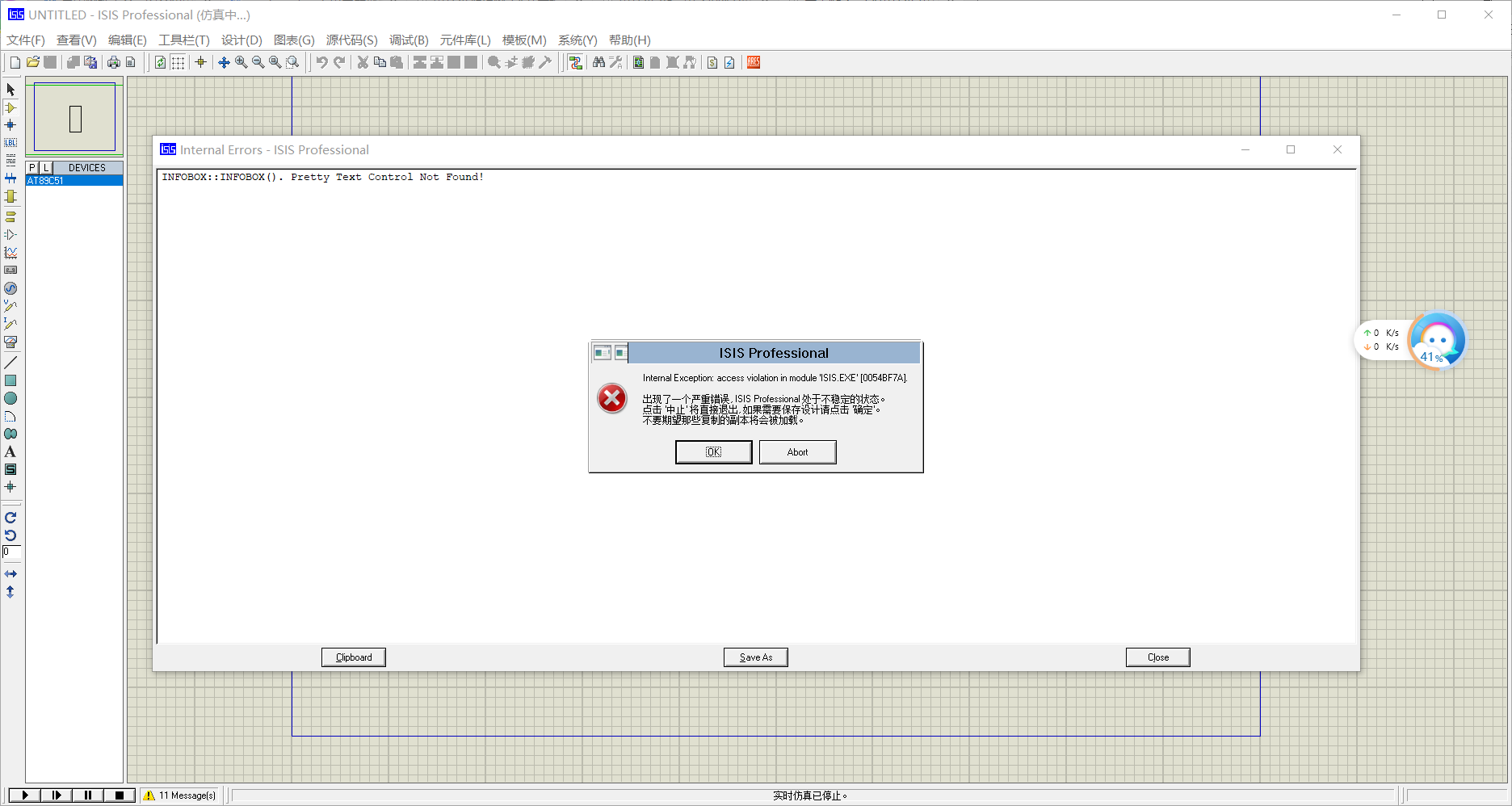Click the Redraw display icon
Viewport: 1512px width, 806px height.
pos(160,62)
